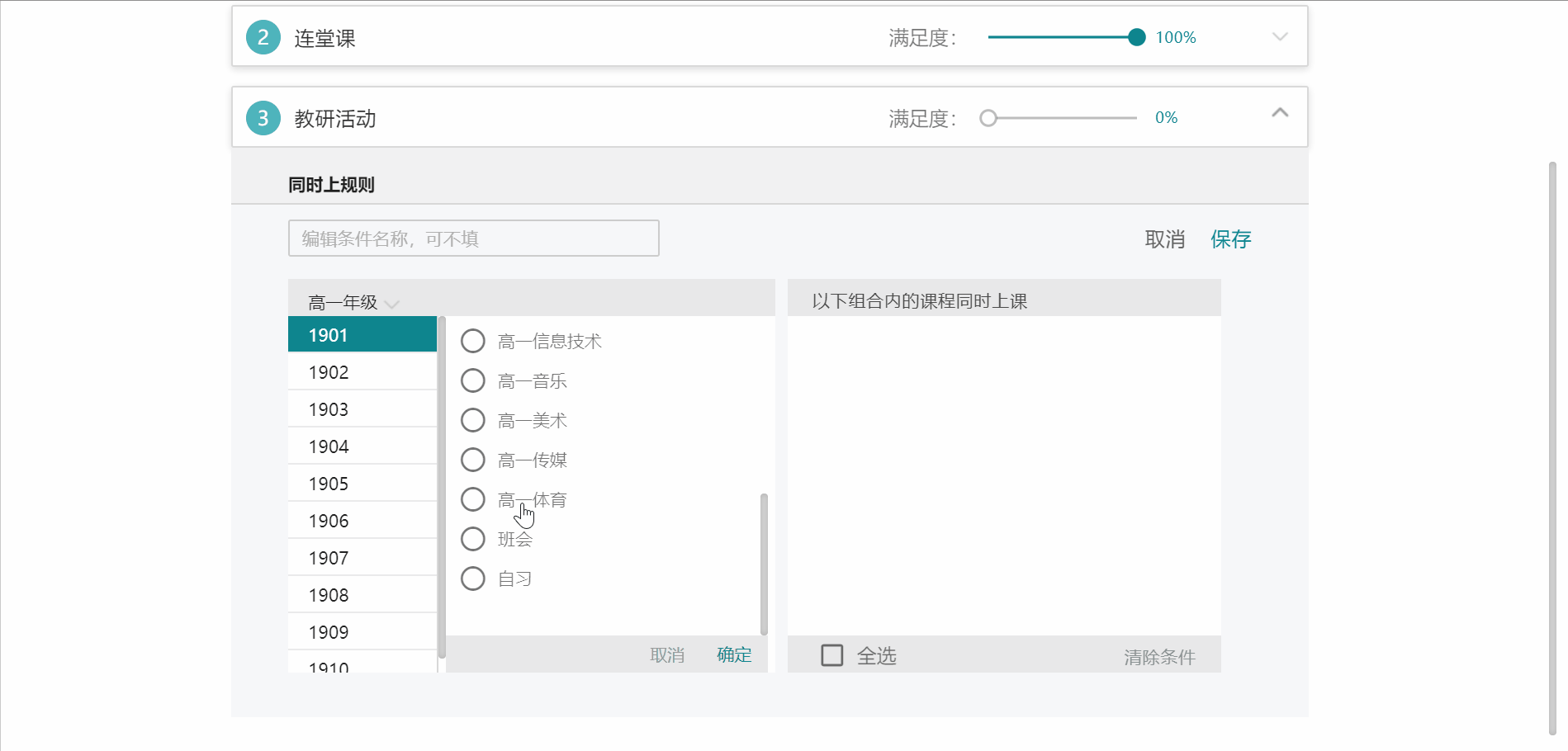Click the 同时上规则 heading
1568x751 pixels.
coord(331,185)
